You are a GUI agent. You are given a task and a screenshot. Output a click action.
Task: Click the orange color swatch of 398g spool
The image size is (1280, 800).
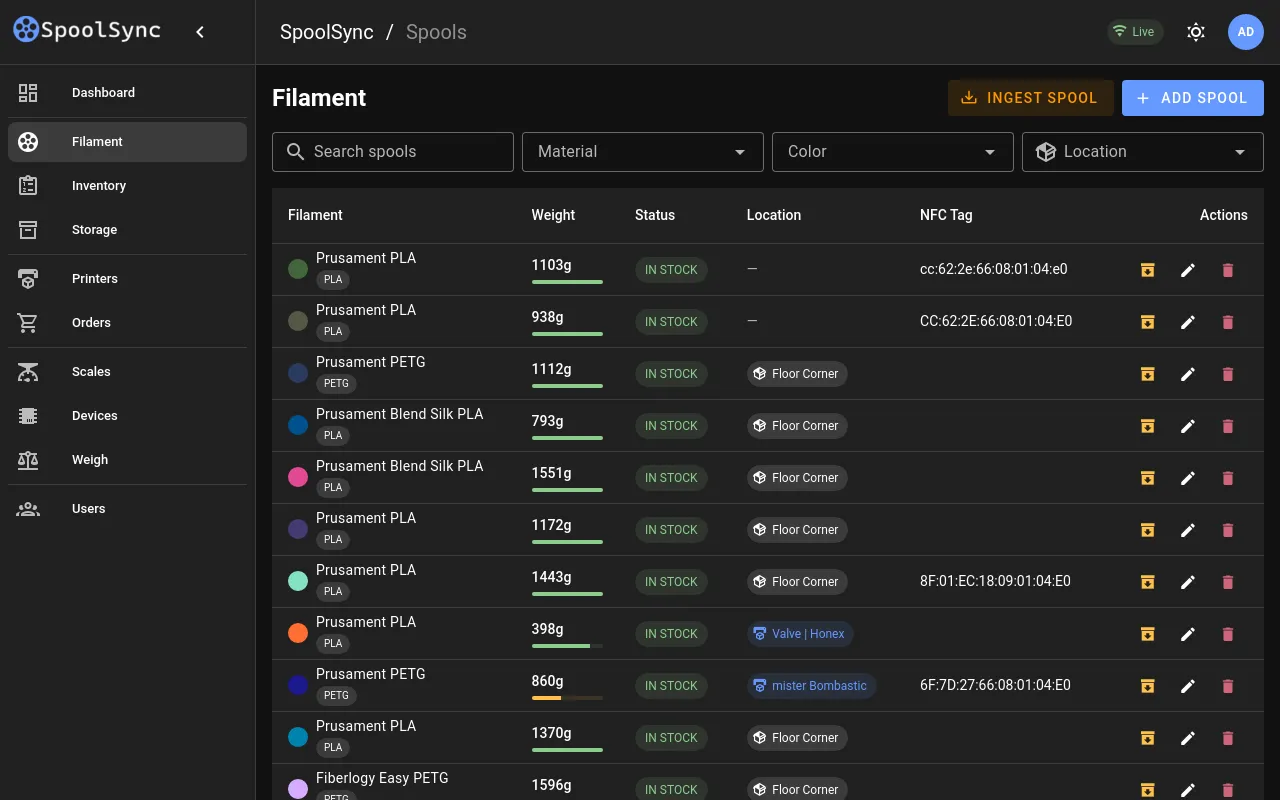tap(298, 633)
